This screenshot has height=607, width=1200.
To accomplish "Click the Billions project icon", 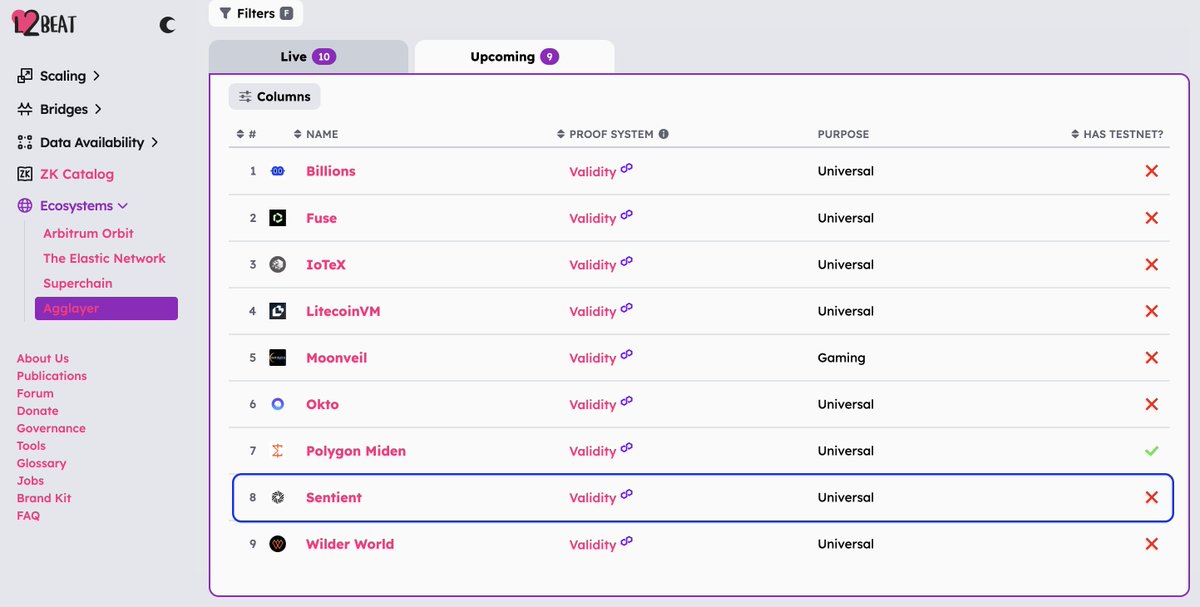I will tap(278, 171).
